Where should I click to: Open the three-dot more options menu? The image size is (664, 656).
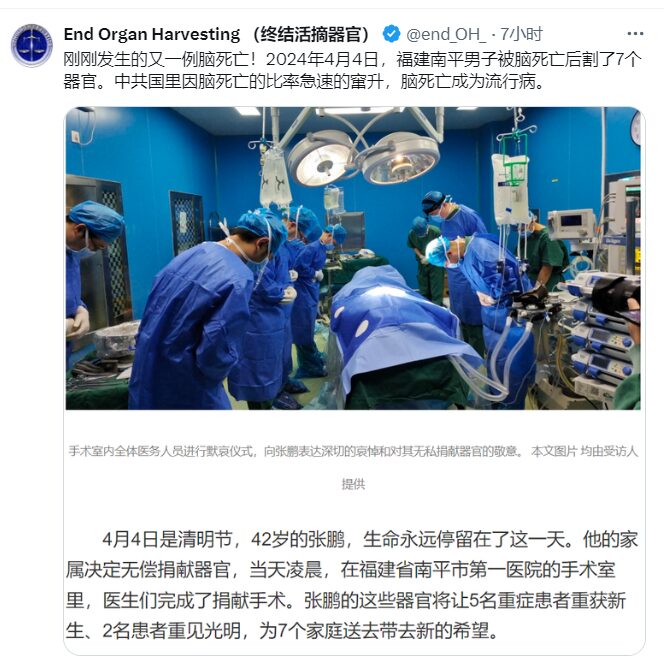coord(635,34)
